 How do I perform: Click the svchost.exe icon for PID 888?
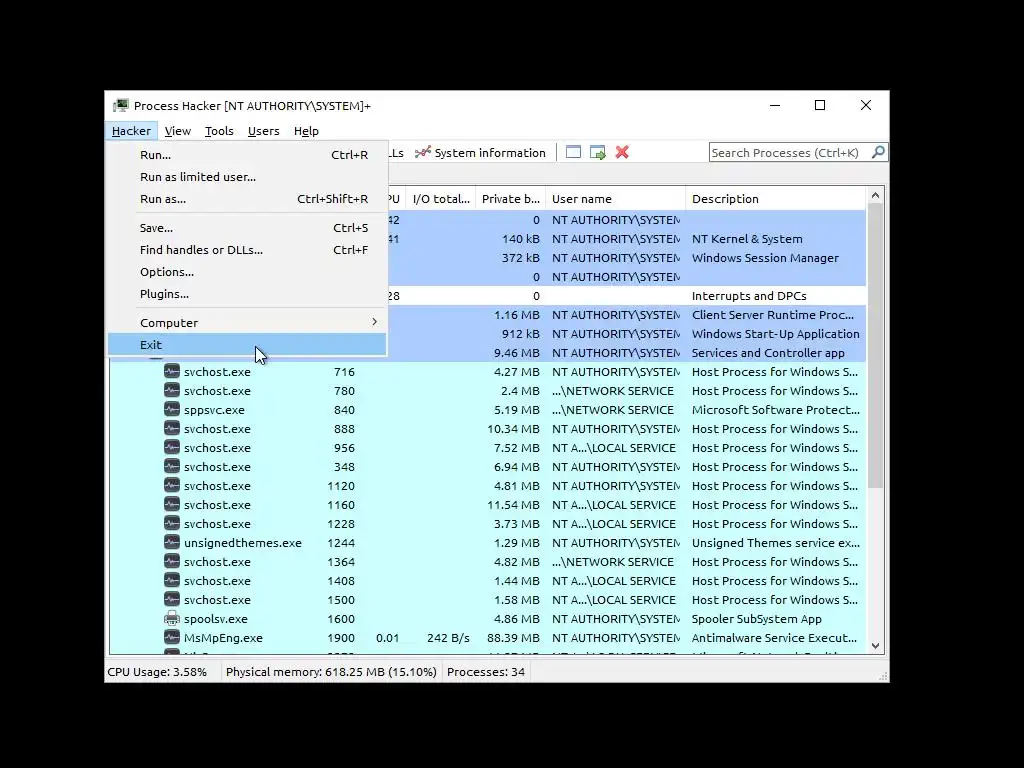[172, 428]
